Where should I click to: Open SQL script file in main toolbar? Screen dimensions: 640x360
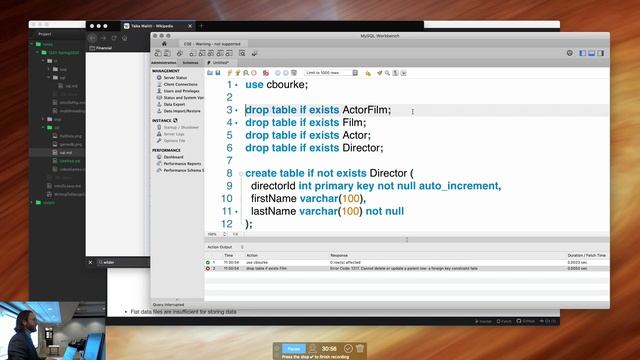click(x=167, y=53)
